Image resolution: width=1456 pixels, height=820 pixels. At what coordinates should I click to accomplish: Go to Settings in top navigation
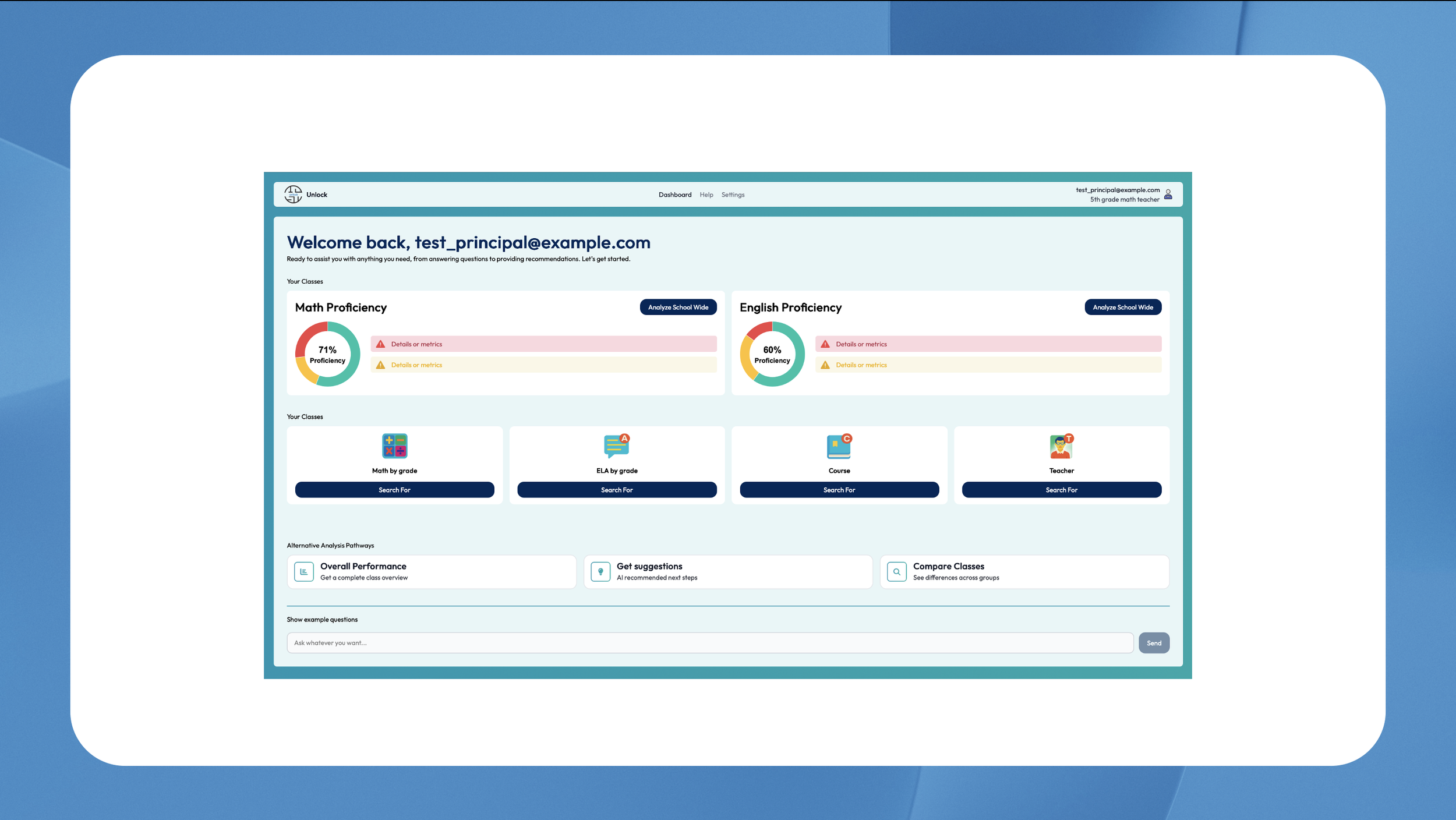click(x=733, y=195)
